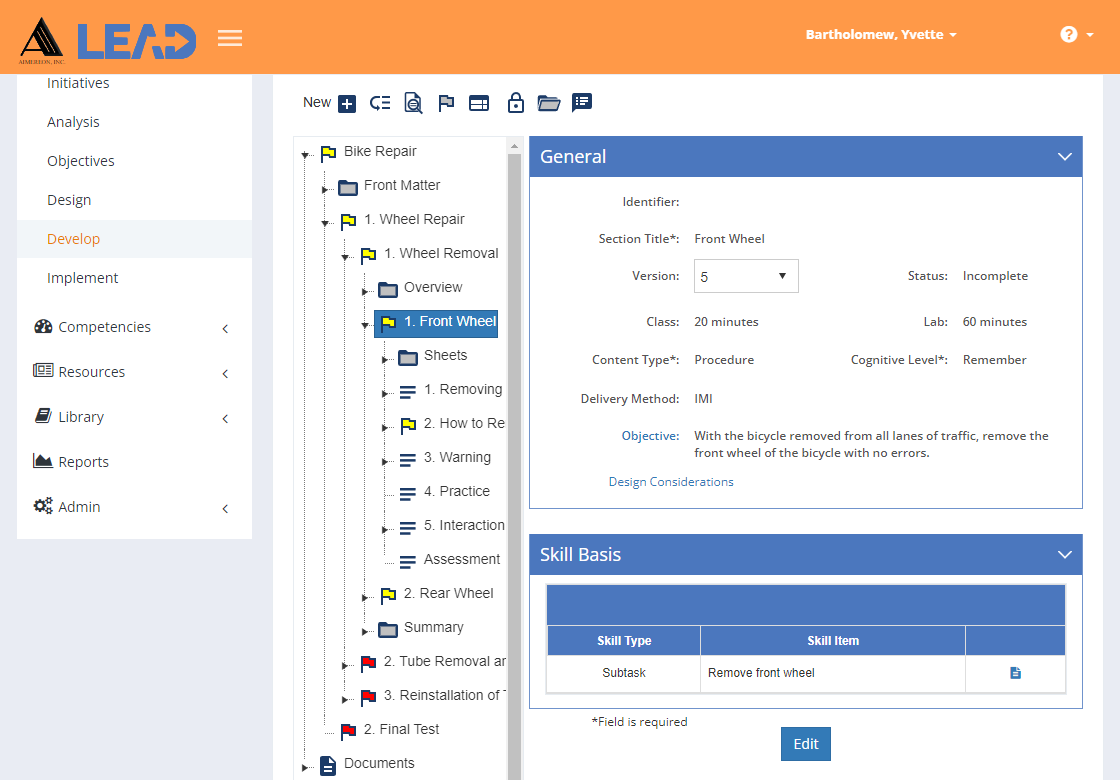The image size is (1120, 780).
Task: Click the table layout toolbar icon
Action: point(479,104)
